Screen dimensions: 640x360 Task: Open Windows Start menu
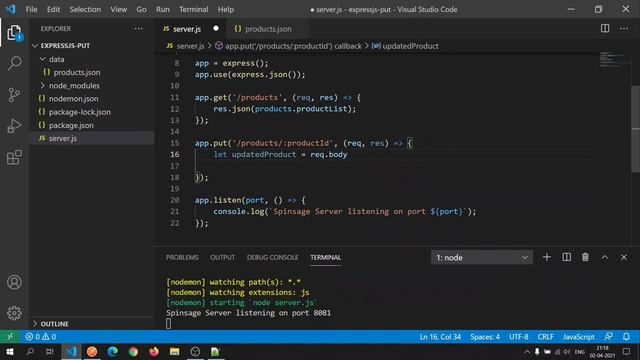pyautogui.click(x=10, y=352)
